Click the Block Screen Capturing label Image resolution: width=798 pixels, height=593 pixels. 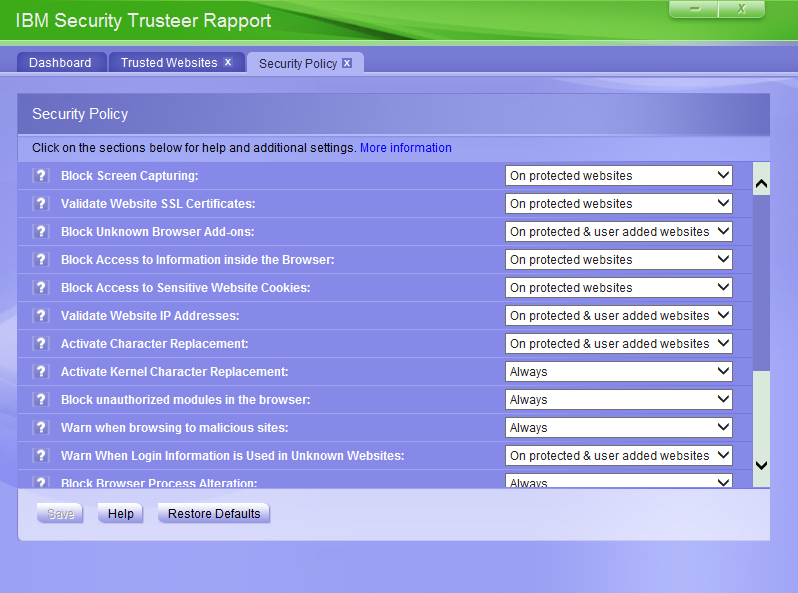point(130,176)
